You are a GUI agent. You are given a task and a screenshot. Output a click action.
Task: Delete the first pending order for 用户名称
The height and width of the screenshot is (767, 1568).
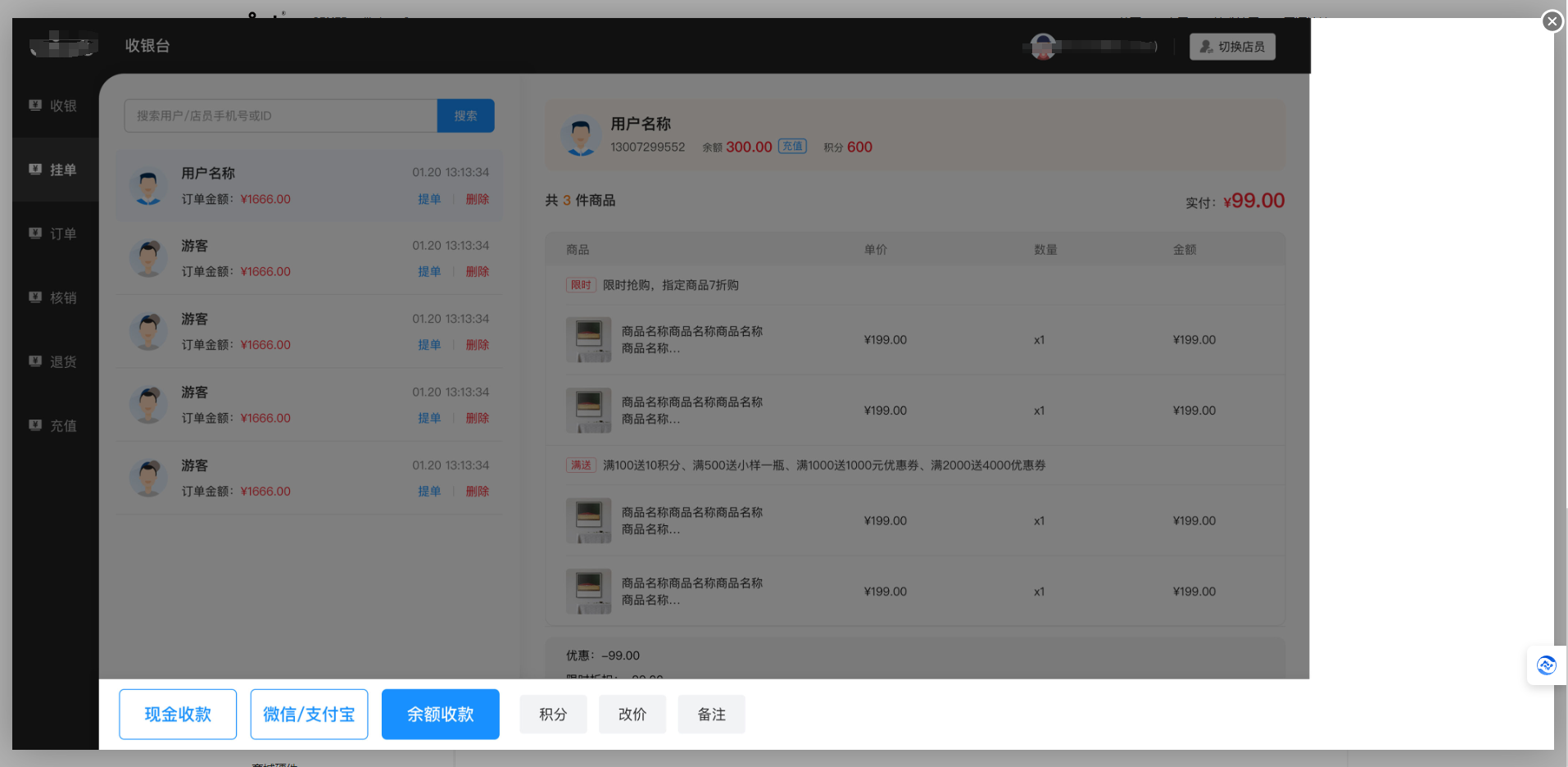coord(477,199)
